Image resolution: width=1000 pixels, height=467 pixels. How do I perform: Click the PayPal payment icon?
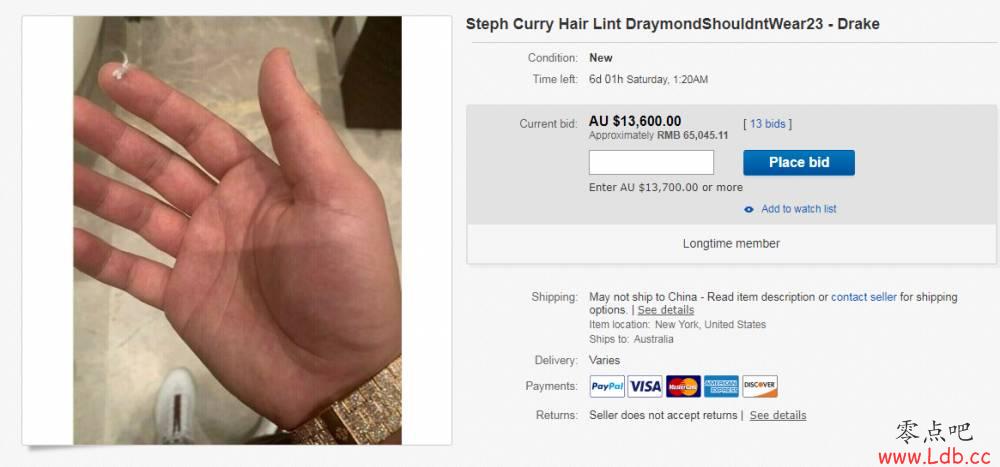(607, 386)
